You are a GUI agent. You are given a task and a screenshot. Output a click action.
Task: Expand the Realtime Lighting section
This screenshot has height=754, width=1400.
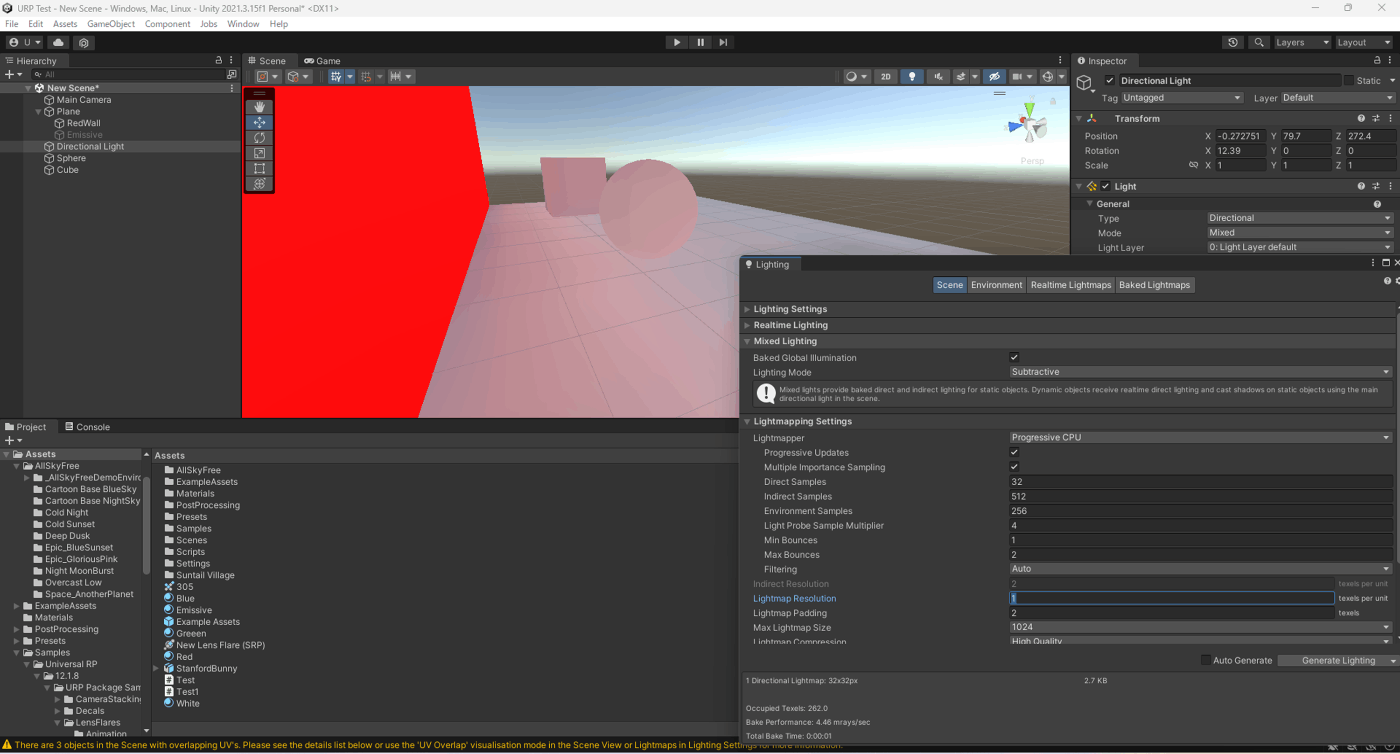[747, 325]
